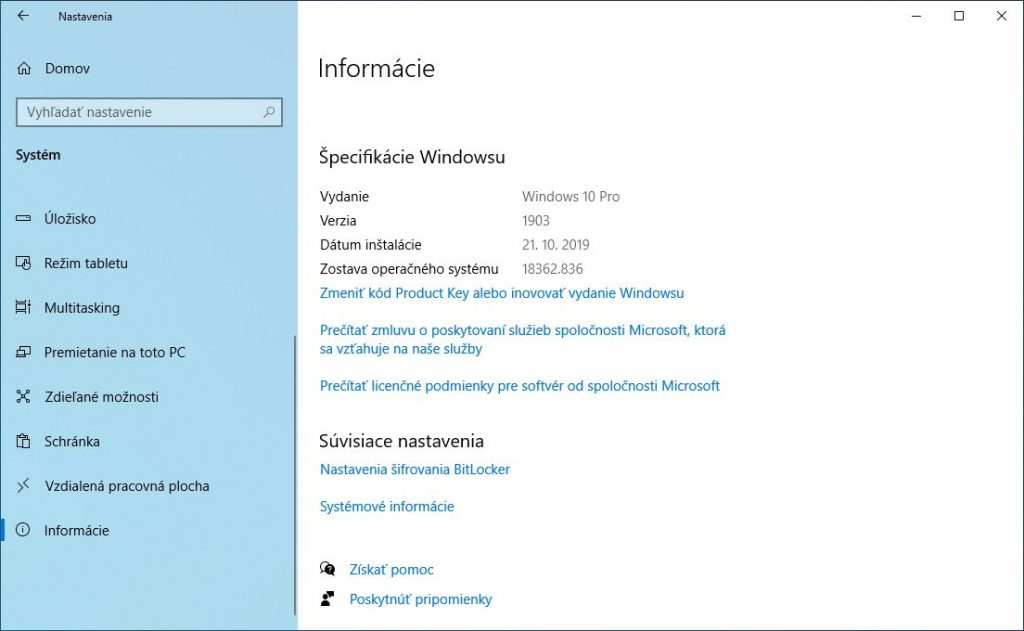The width and height of the screenshot is (1024, 631).
Task: Go back using the arrow icon
Action: coord(23,16)
